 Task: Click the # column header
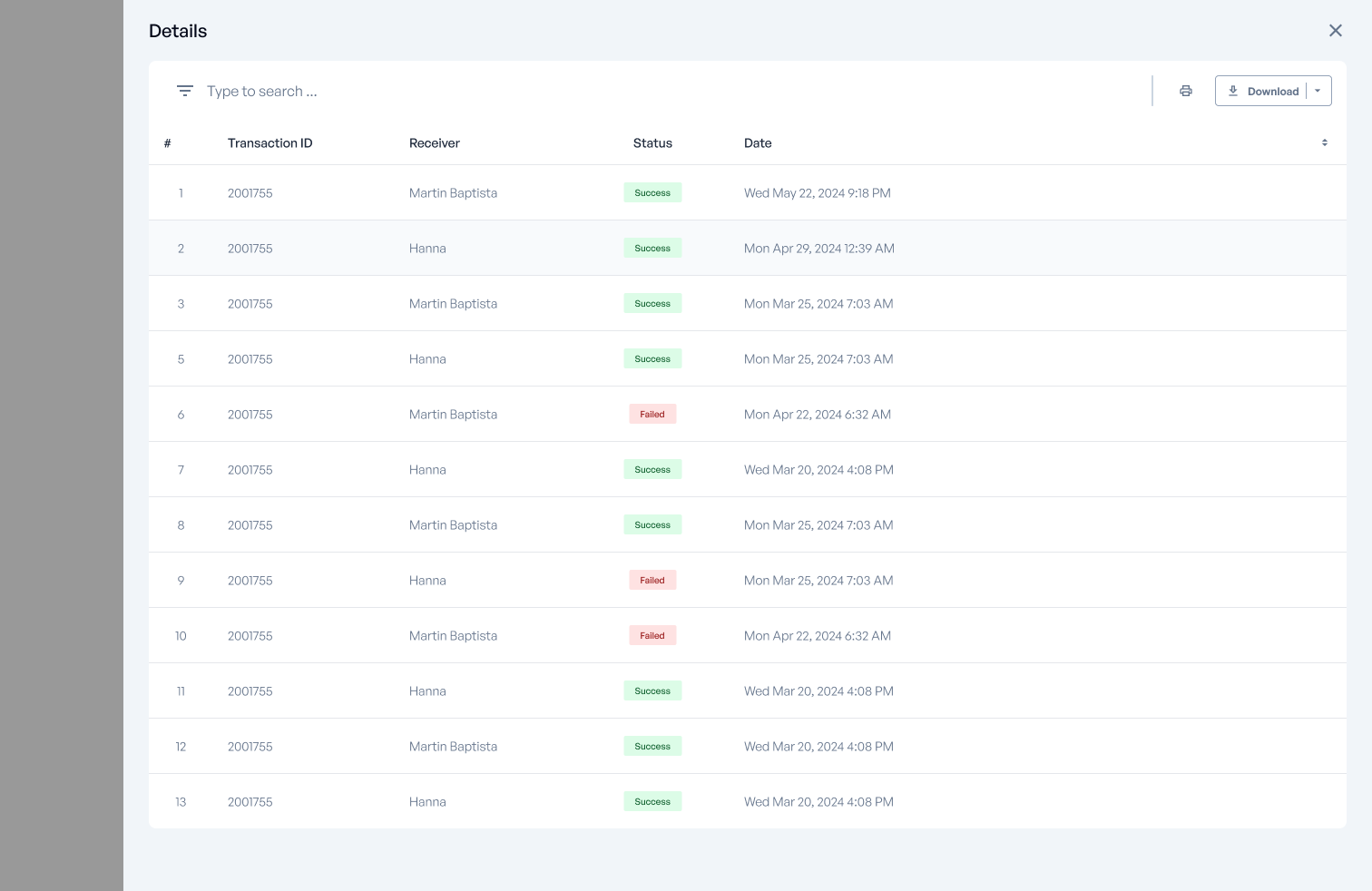click(x=168, y=143)
